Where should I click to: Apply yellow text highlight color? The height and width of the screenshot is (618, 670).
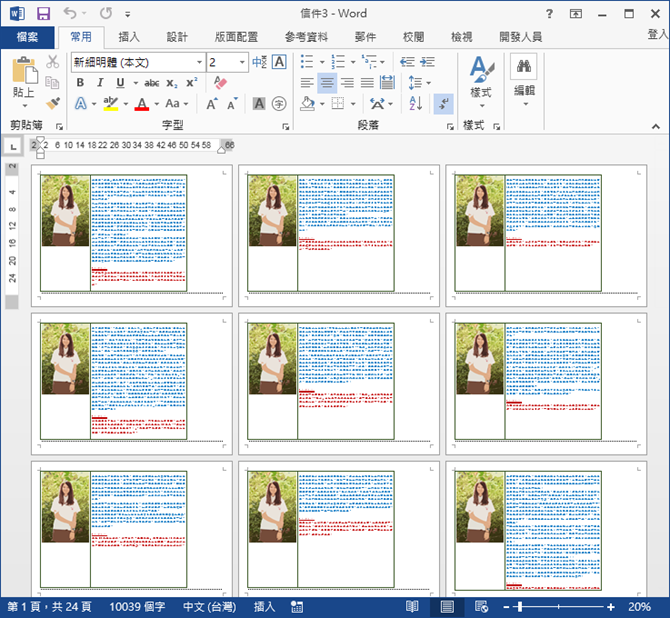tap(111, 104)
